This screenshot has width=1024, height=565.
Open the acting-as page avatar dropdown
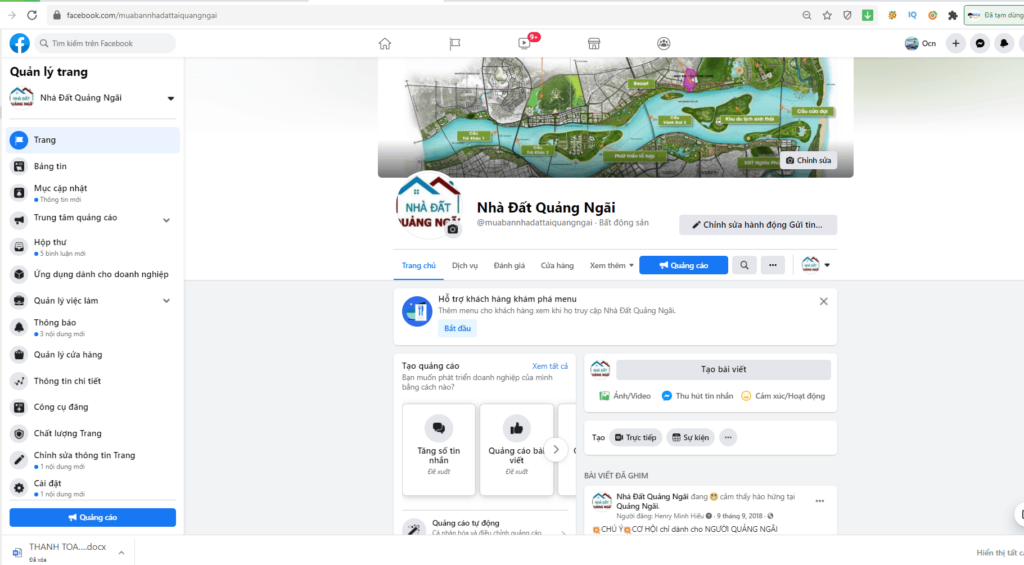[x=816, y=265]
